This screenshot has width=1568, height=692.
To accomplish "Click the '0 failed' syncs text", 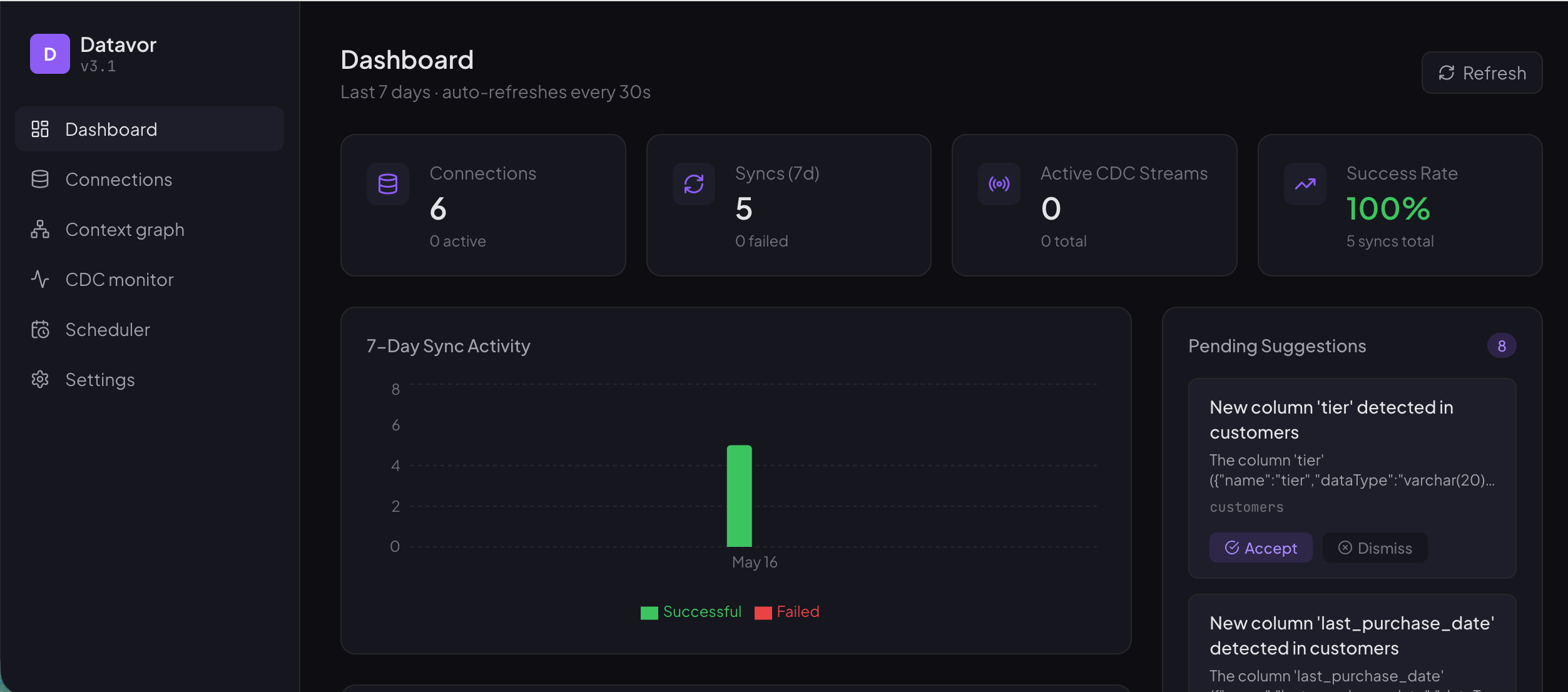I will click(x=761, y=242).
